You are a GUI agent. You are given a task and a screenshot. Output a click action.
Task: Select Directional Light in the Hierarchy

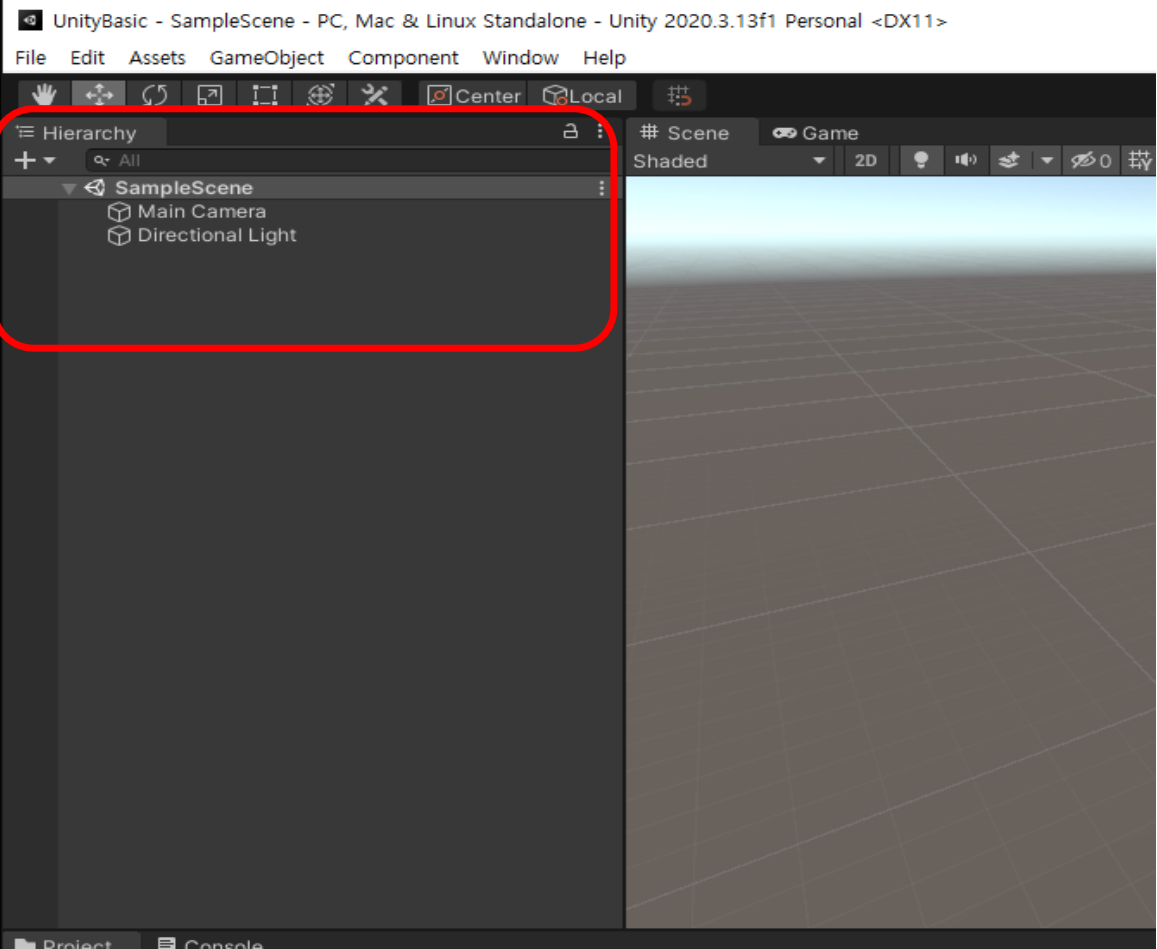point(216,235)
